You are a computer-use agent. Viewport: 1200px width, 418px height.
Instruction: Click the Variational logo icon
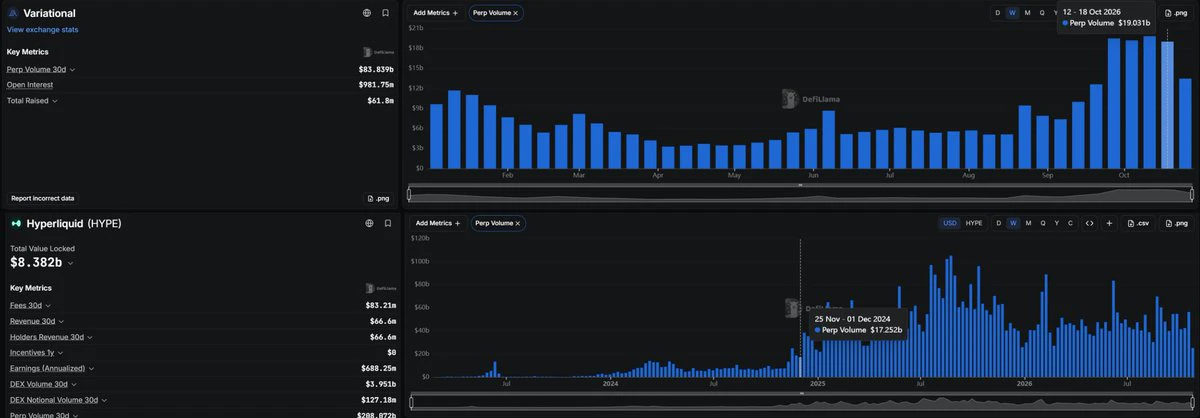[12, 13]
